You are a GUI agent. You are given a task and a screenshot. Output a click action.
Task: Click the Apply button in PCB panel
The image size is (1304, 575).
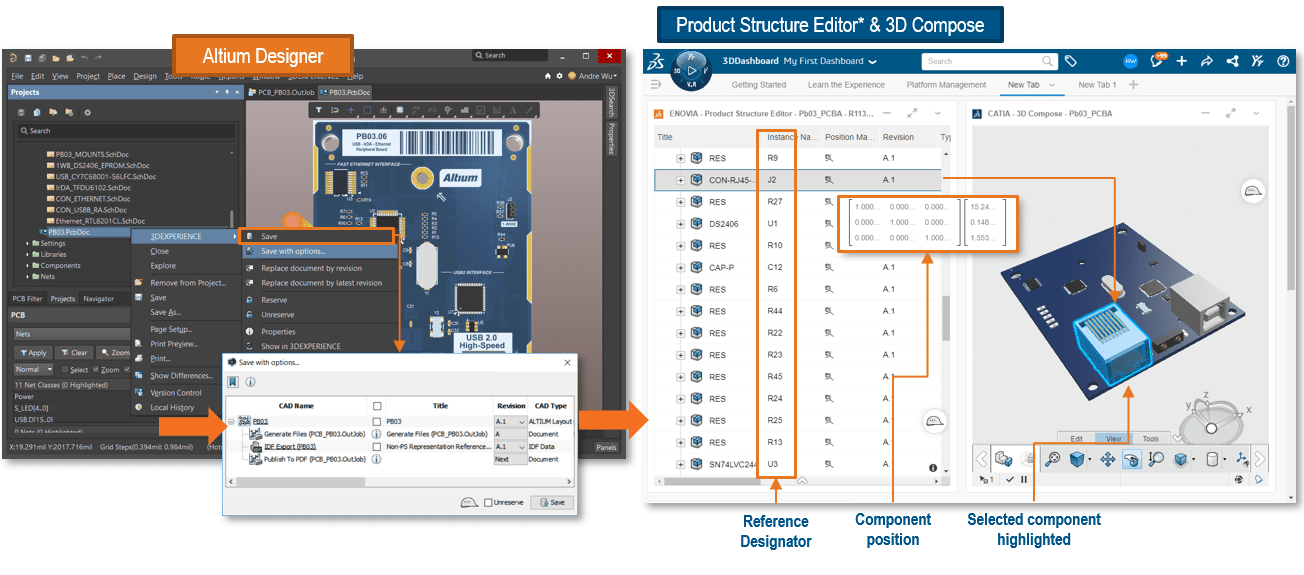33,353
